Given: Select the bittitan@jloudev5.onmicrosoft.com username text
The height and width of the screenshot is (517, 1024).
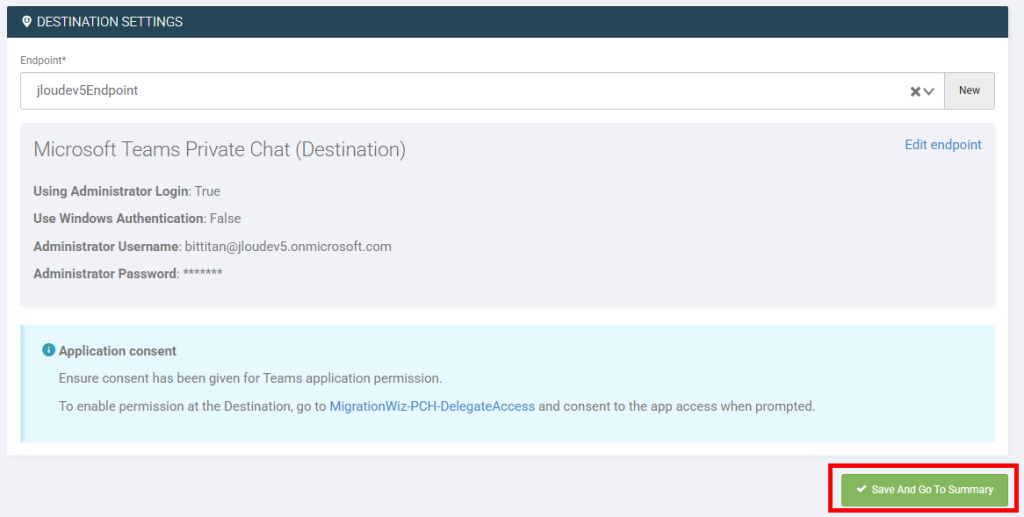Looking at the screenshot, I should click(288, 247).
